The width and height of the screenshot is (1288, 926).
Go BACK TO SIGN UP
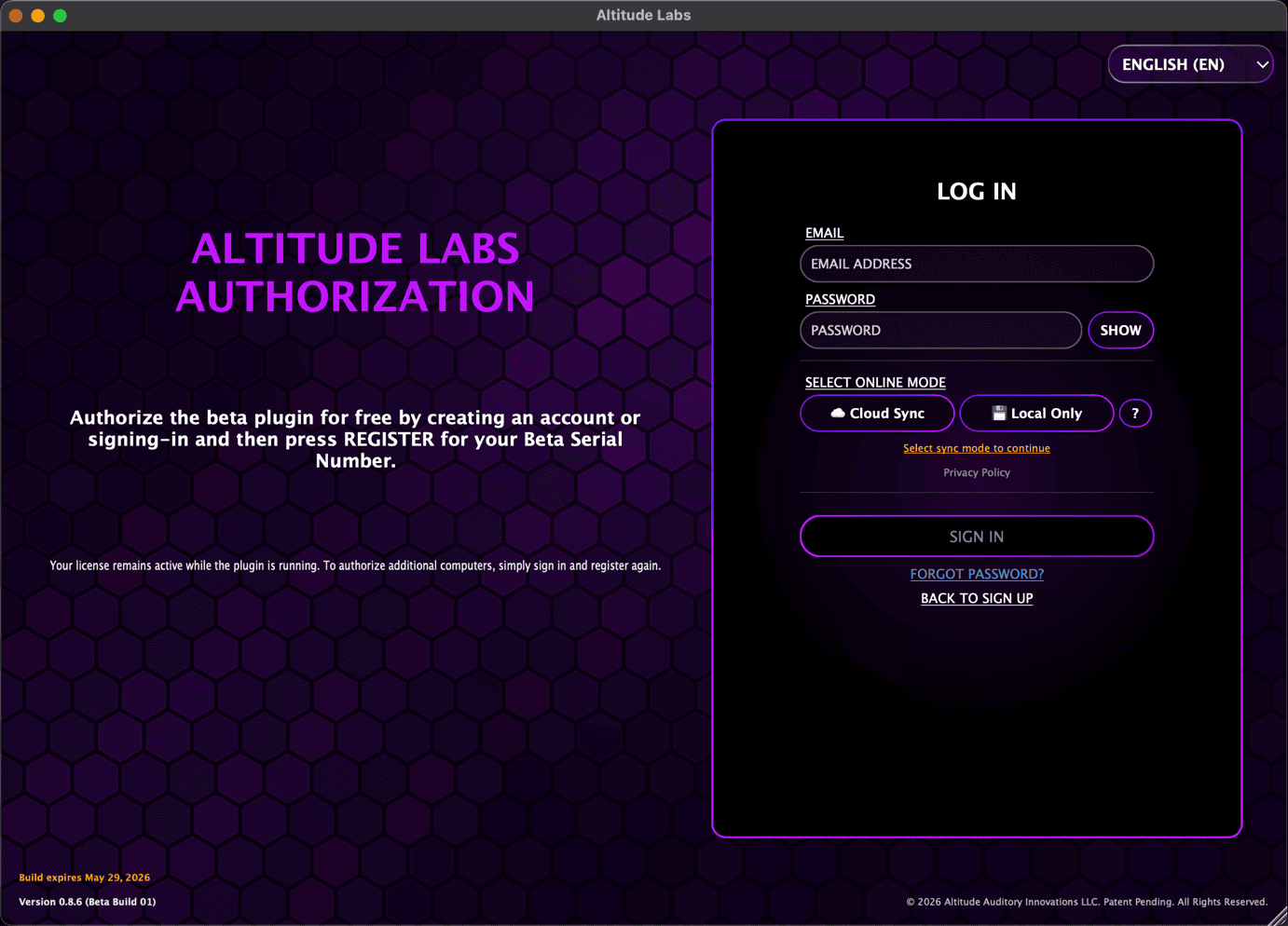point(976,598)
